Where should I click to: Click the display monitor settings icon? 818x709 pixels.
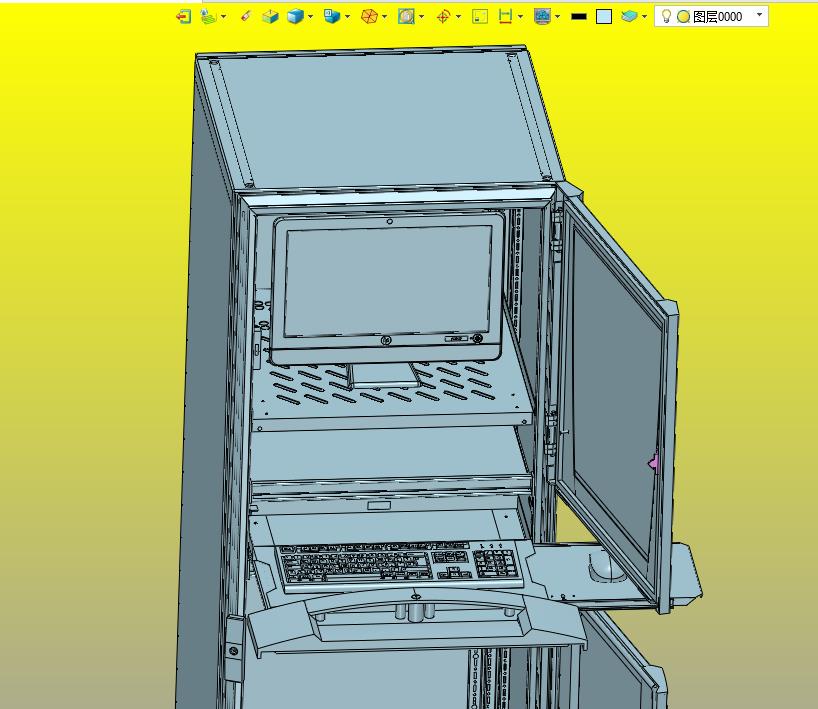542,17
